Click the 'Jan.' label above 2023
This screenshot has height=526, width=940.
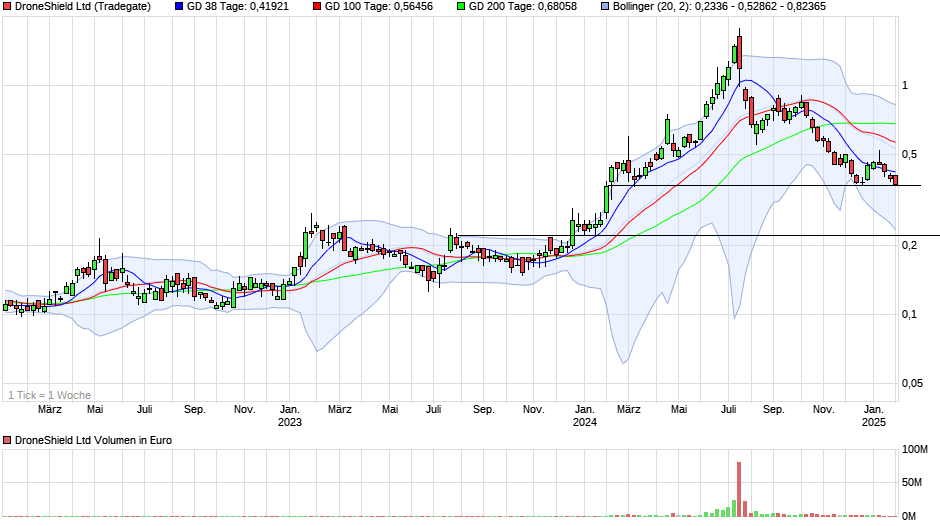(290, 410)
